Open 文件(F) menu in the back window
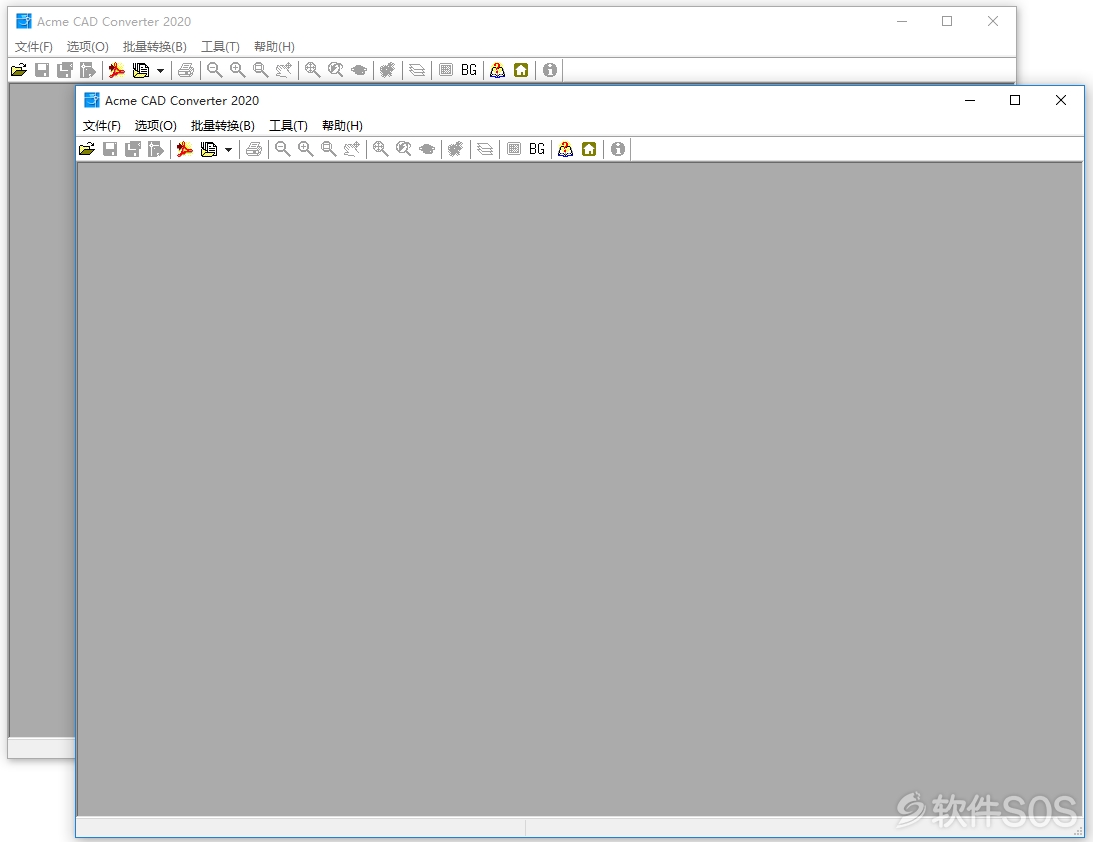Viewport: 1093px width, 842px height. click(33, 47)
